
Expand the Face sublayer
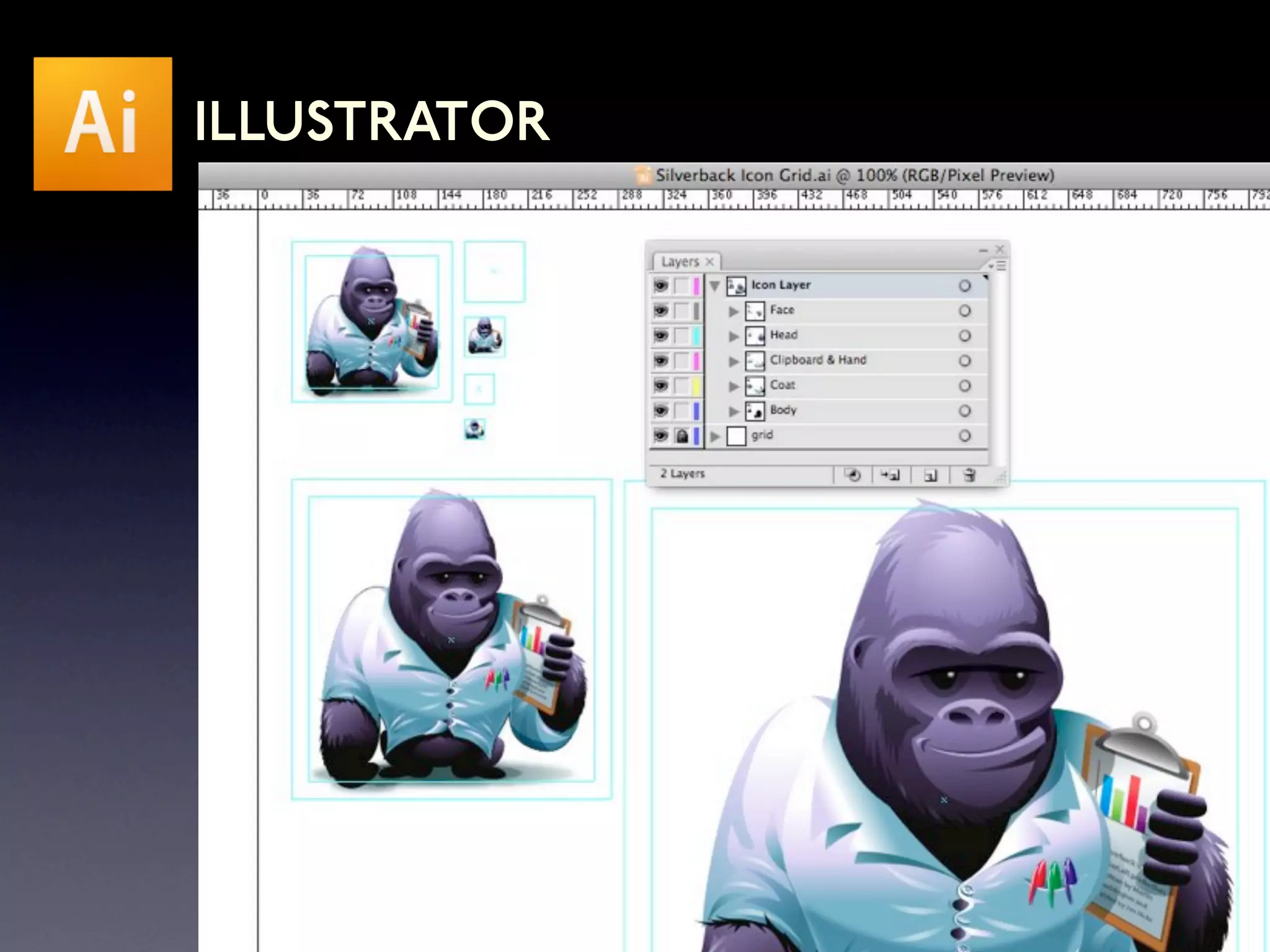pyautogui.click(x=734, y=311)
